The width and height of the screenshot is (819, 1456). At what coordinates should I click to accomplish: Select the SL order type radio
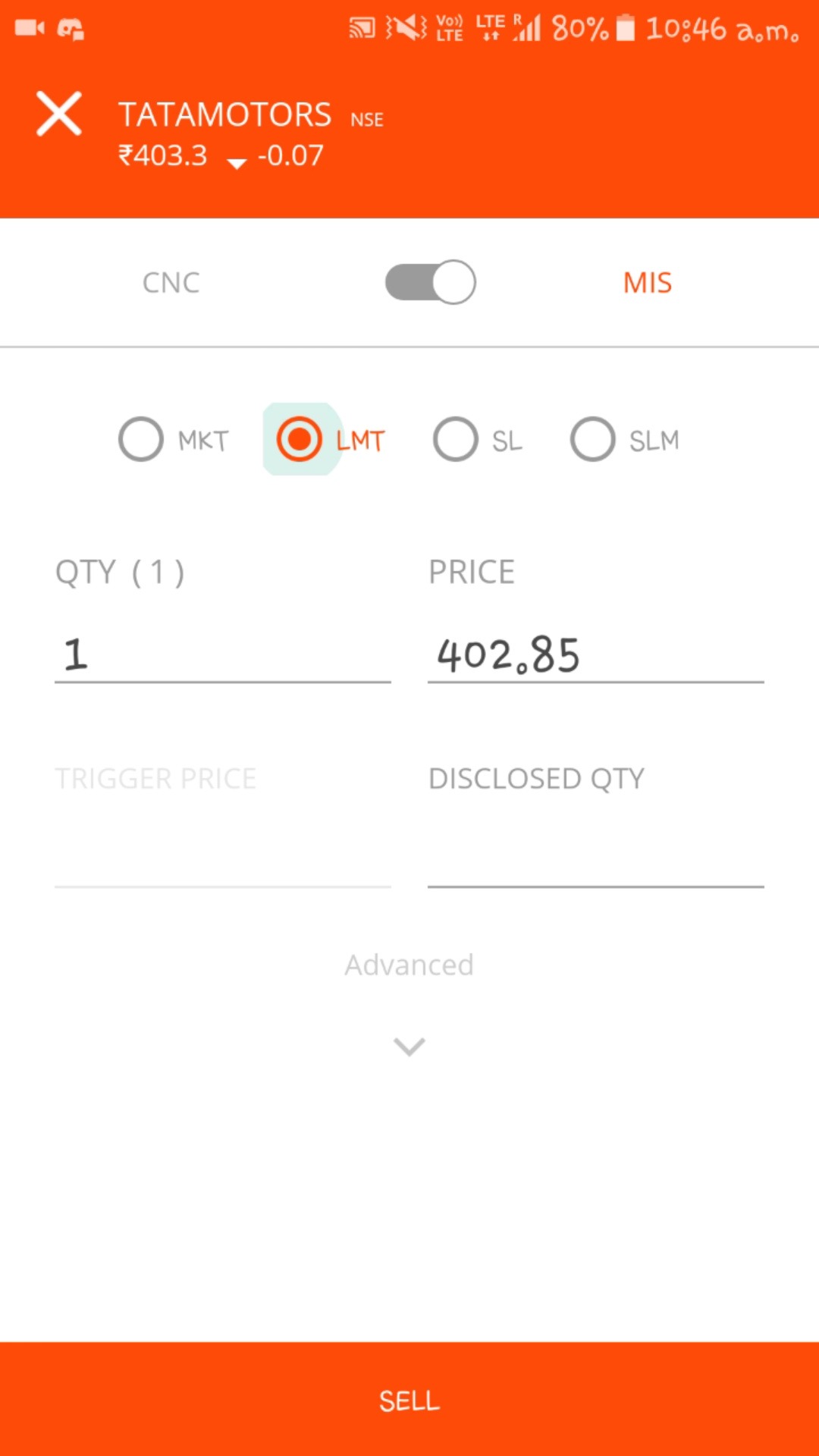(x=456, y=439)
